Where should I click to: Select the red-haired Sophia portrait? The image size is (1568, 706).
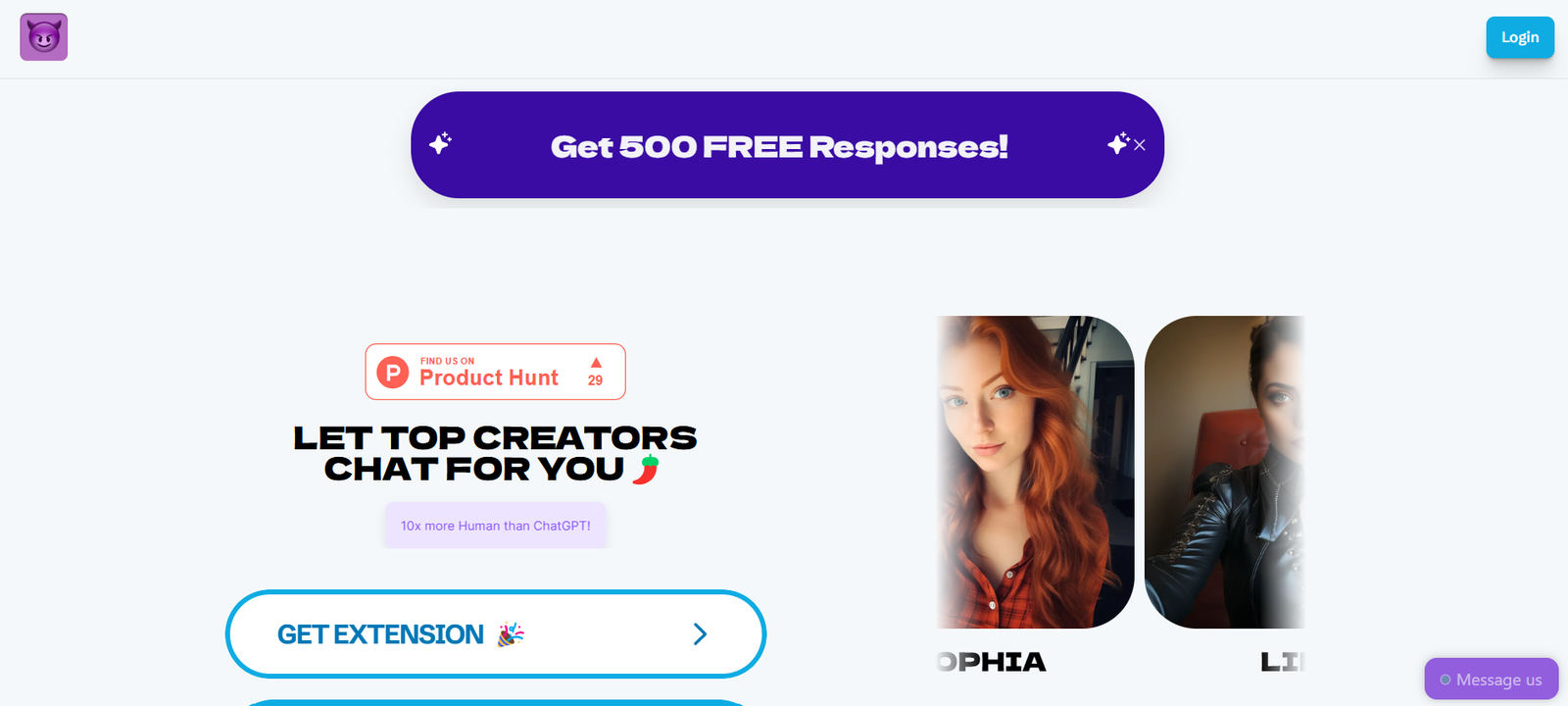[1036, 472]
